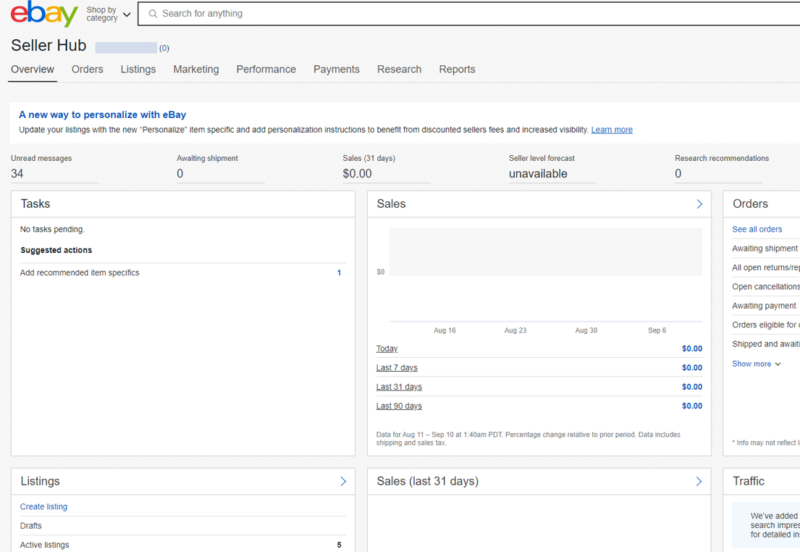Click the search magnifier icon
The image size is (800, 552).
point(151,14)
